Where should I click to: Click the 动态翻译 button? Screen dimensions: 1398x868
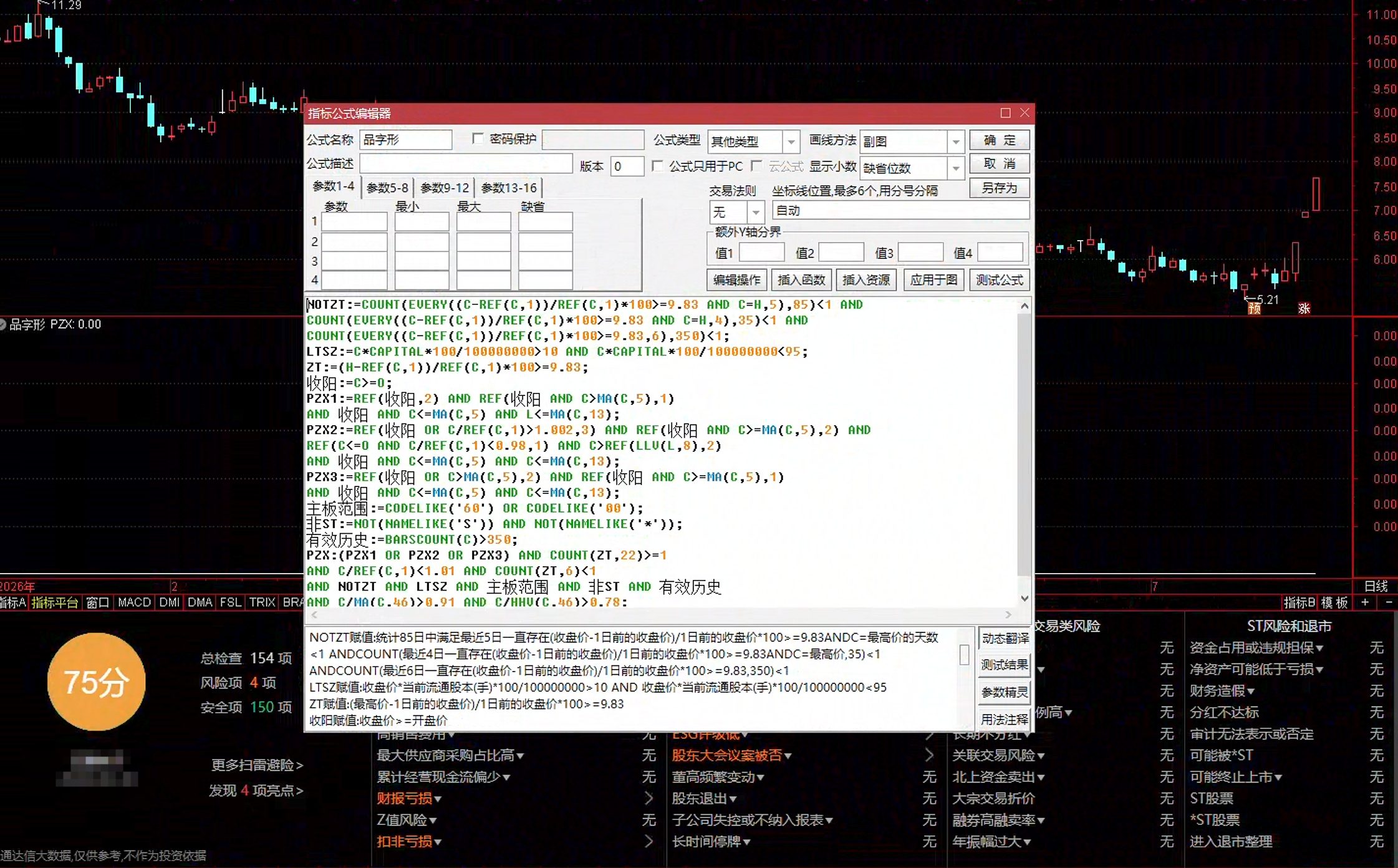coord(1005,639)
